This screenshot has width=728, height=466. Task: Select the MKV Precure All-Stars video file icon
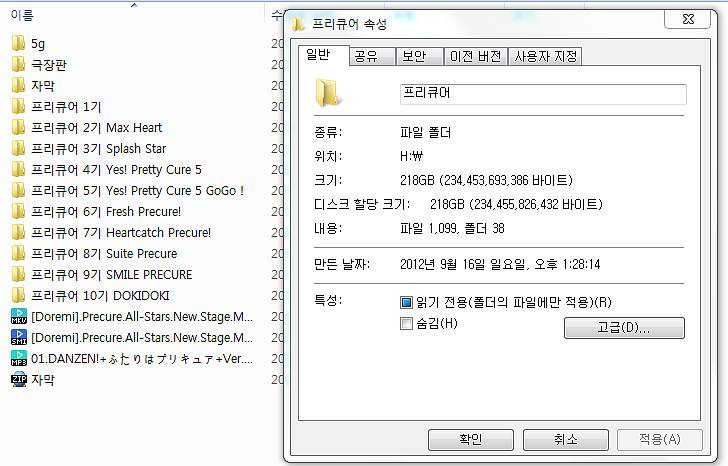point(19,317)
